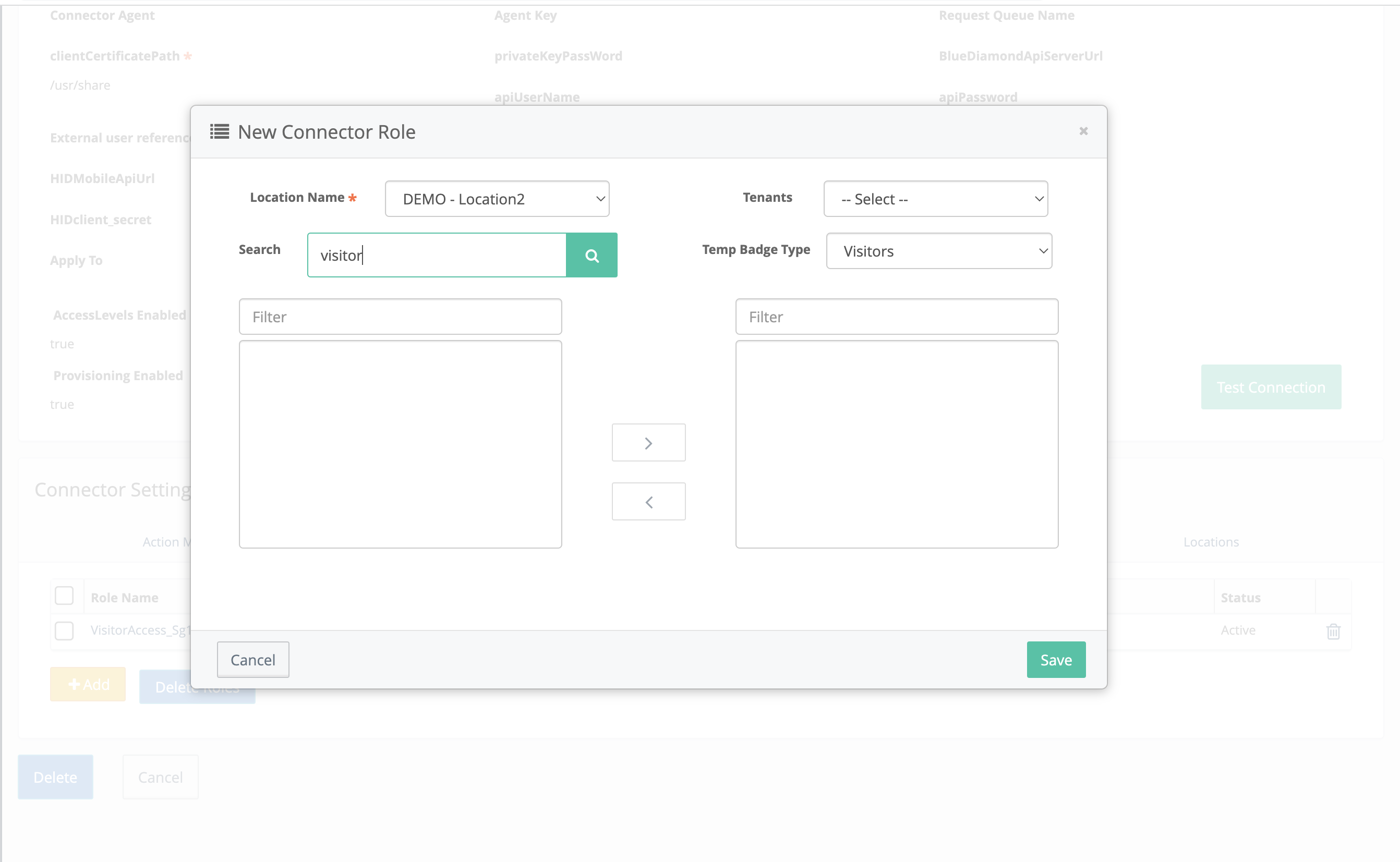Cancel the New Connector Role dialog
The height and width of the screenshot is (862, 1400).
(252, 660)
